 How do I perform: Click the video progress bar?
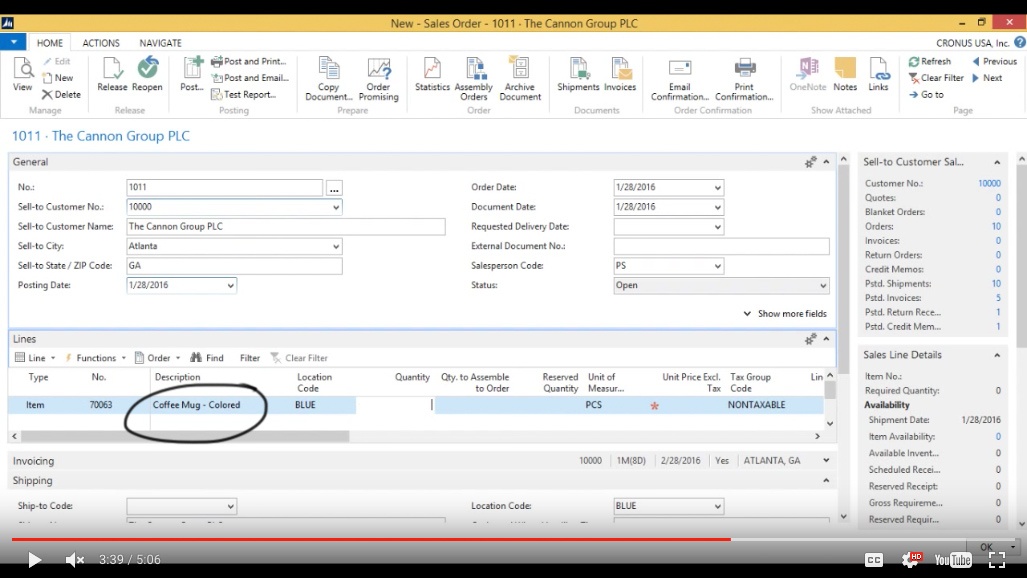point(500,540)
